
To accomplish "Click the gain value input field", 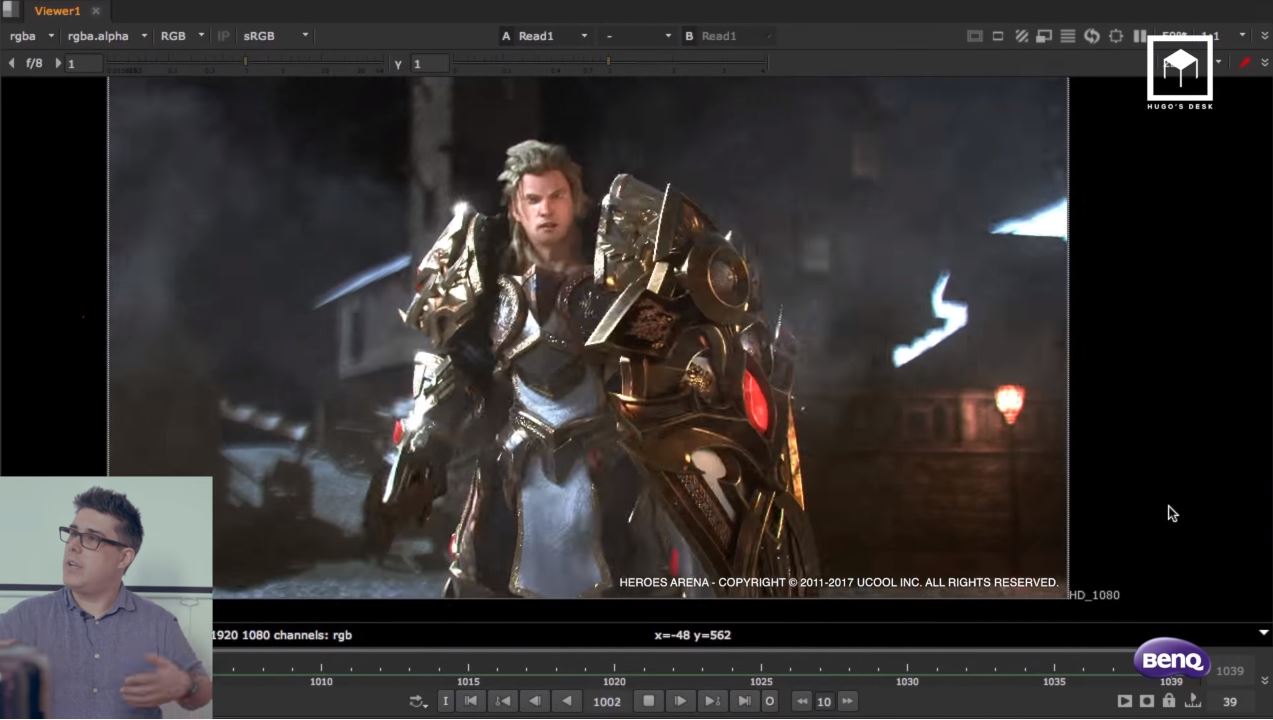I will (x=84, y=64).
